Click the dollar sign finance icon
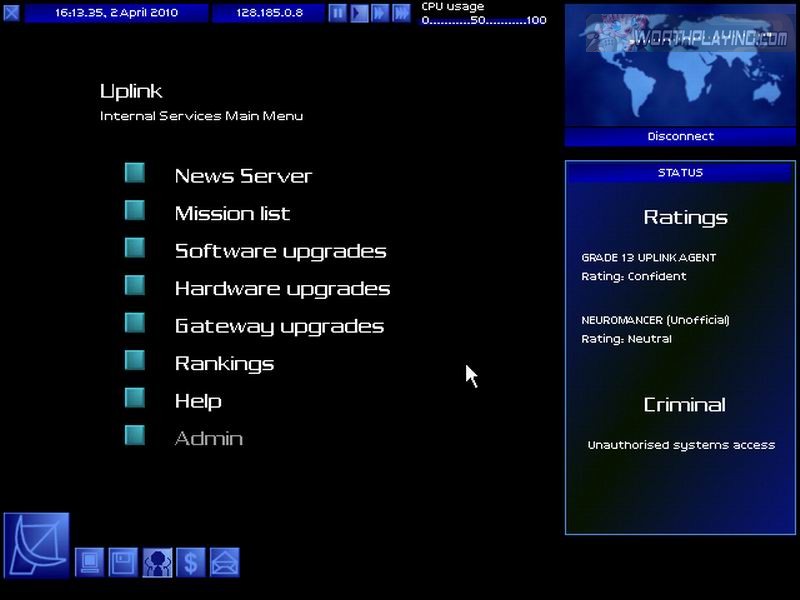 190,562
